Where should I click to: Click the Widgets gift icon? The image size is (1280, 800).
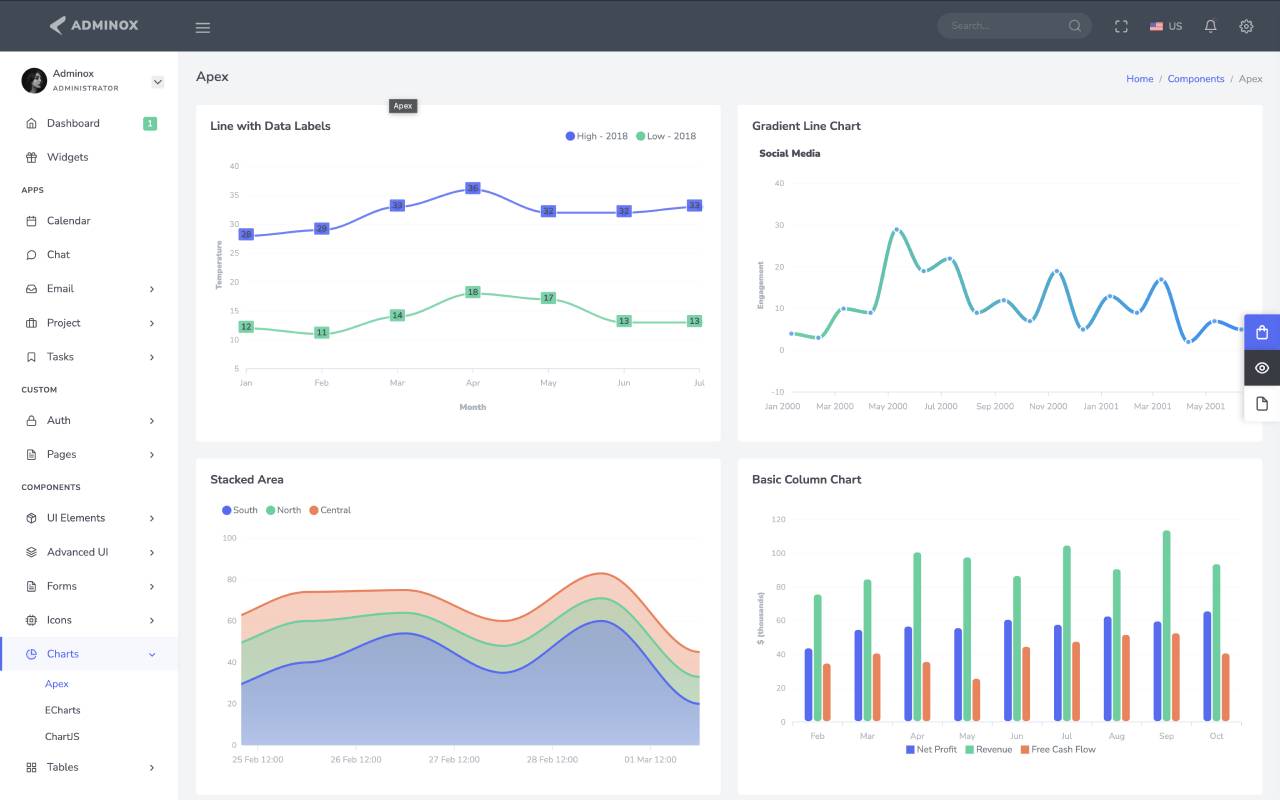pos(31,157)
